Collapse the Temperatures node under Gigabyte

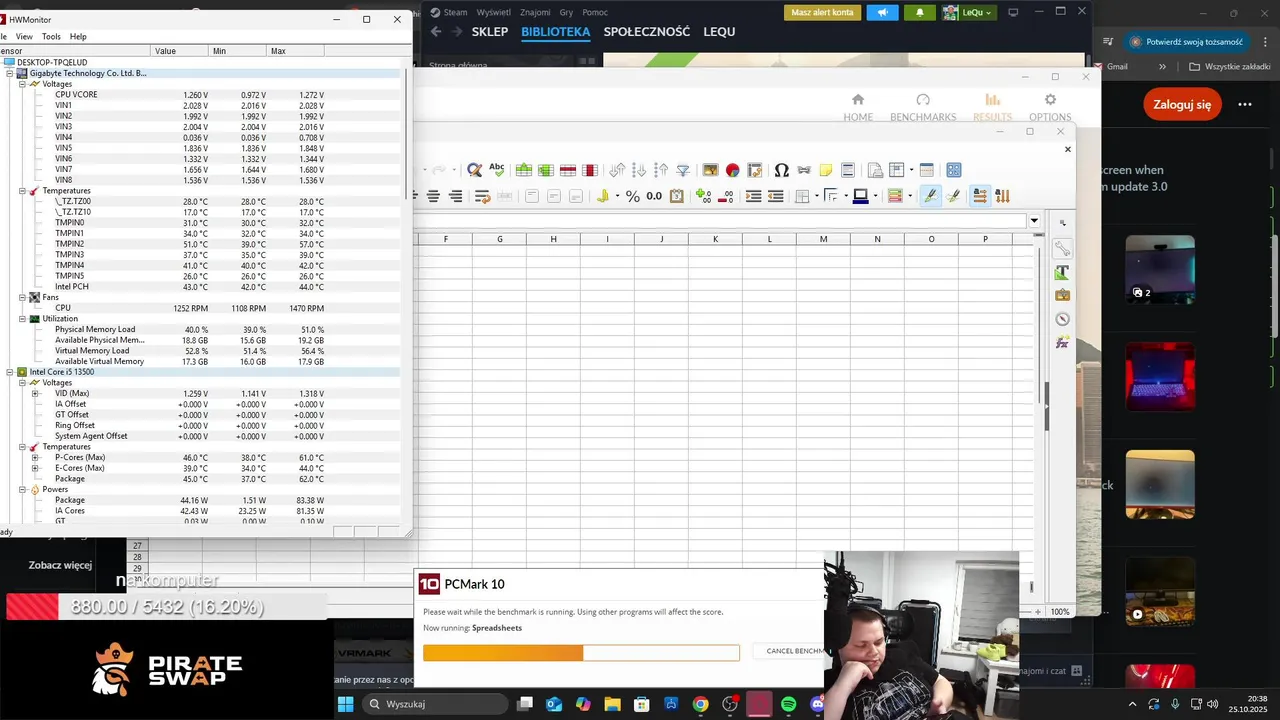[x=22, y=190]
